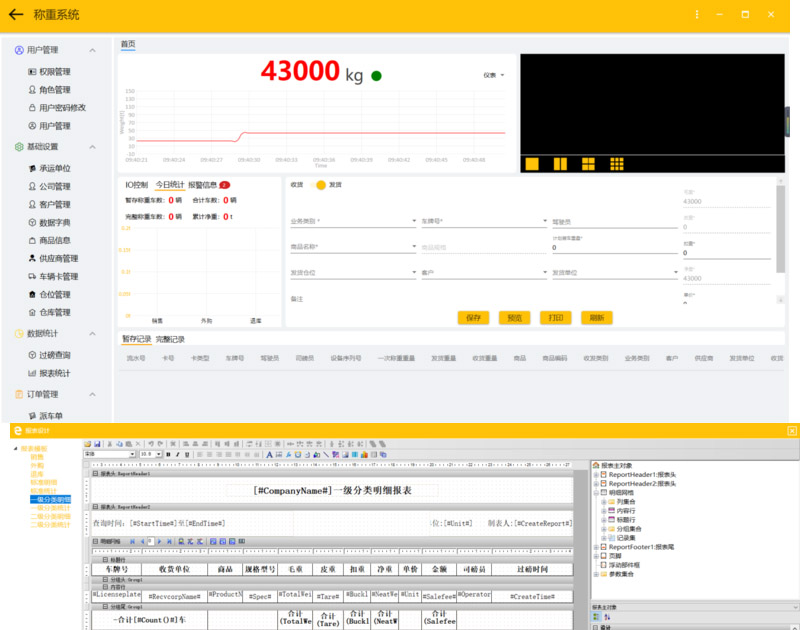The image size is (800, 630).
Task: Click the 打印 button
Action: pyautogui.click(x=555, y=318)
